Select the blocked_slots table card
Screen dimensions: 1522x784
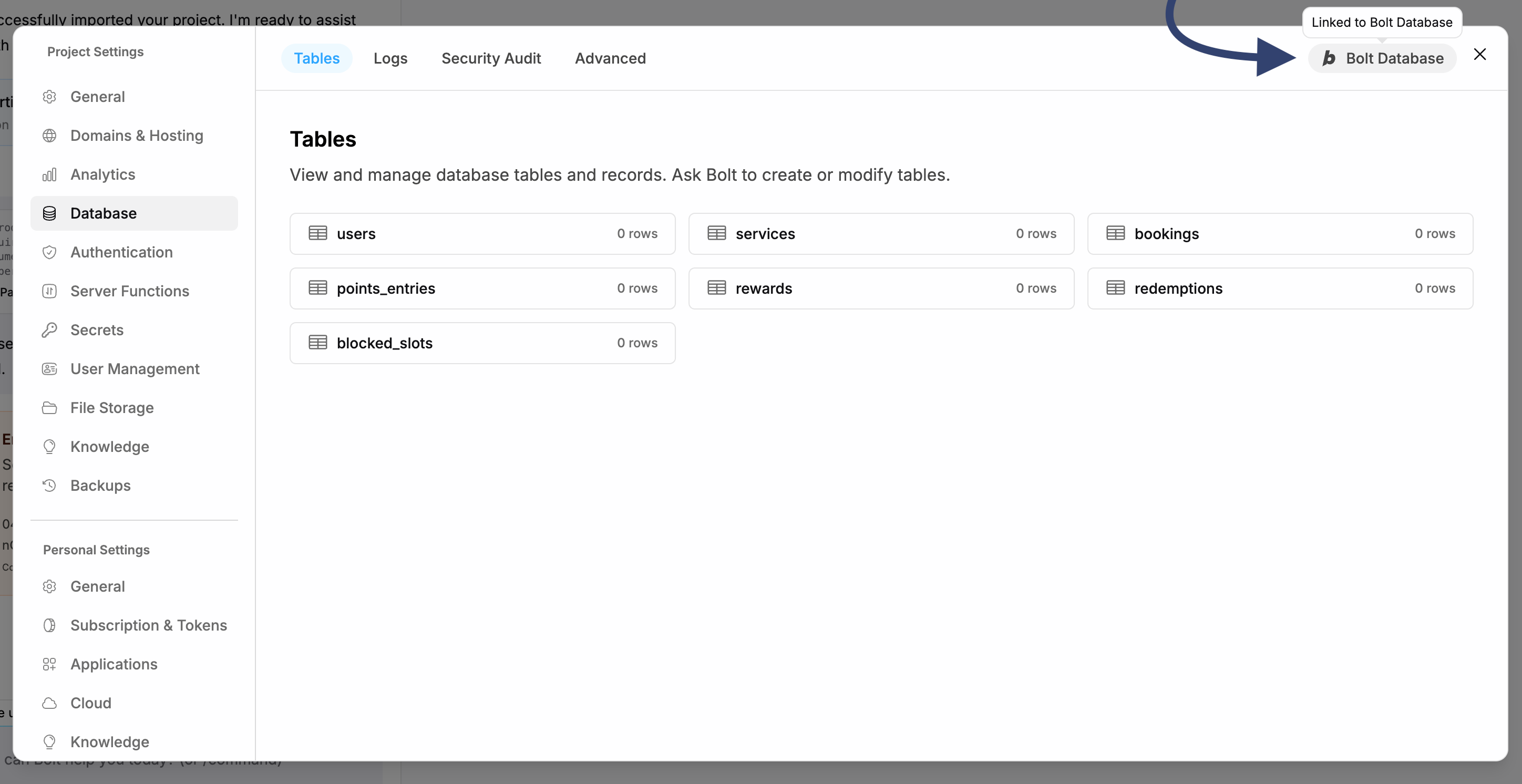(x=482, y=343)
